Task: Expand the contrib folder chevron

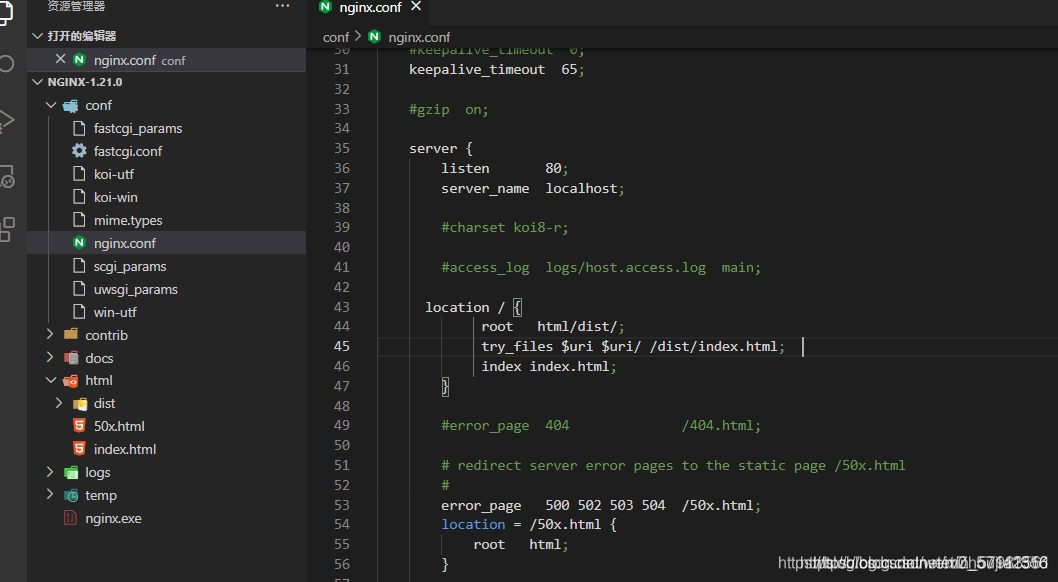Action: (51, 334)
